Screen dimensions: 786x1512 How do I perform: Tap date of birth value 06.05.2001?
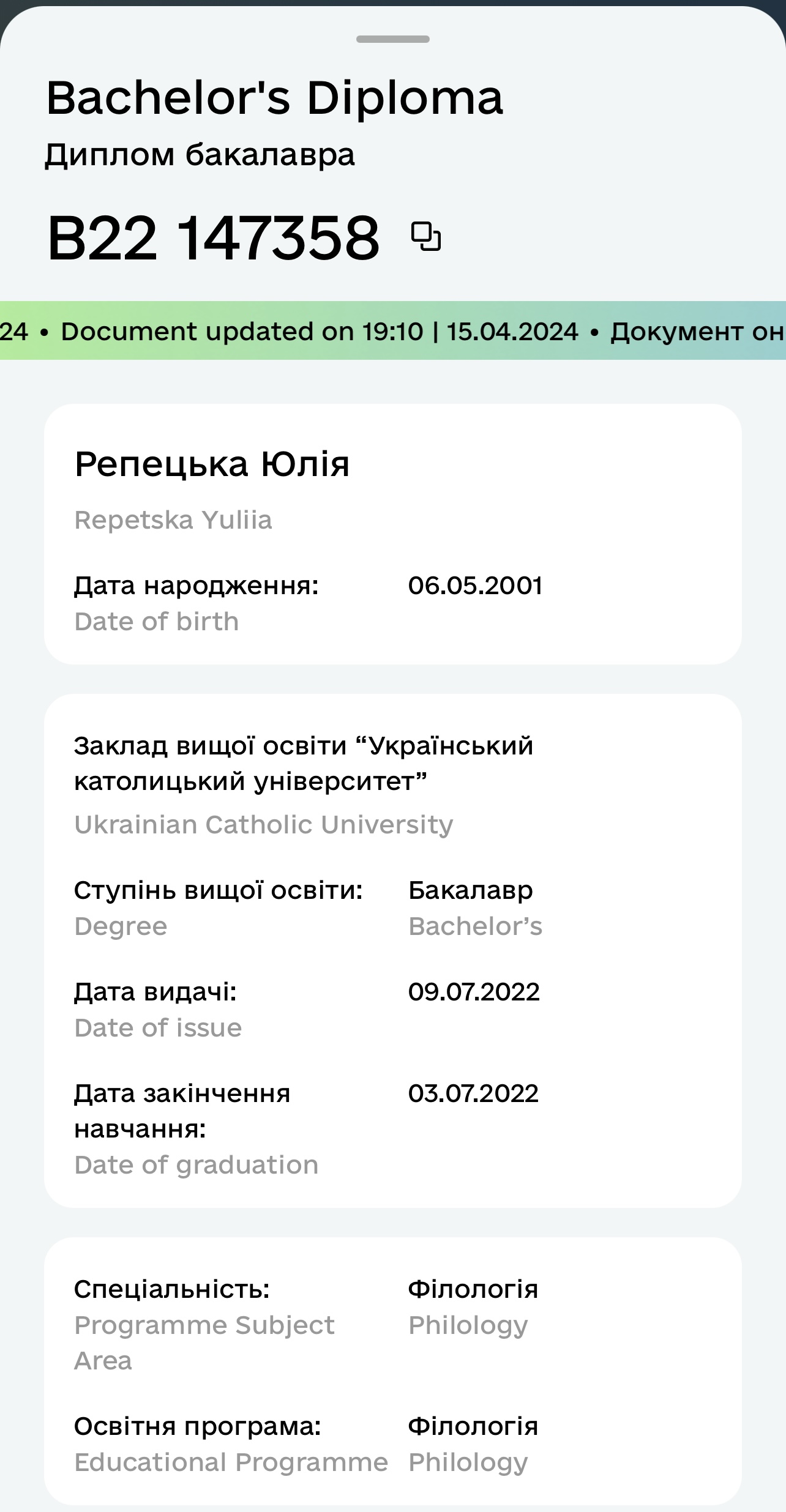click(x=475, y=586)
